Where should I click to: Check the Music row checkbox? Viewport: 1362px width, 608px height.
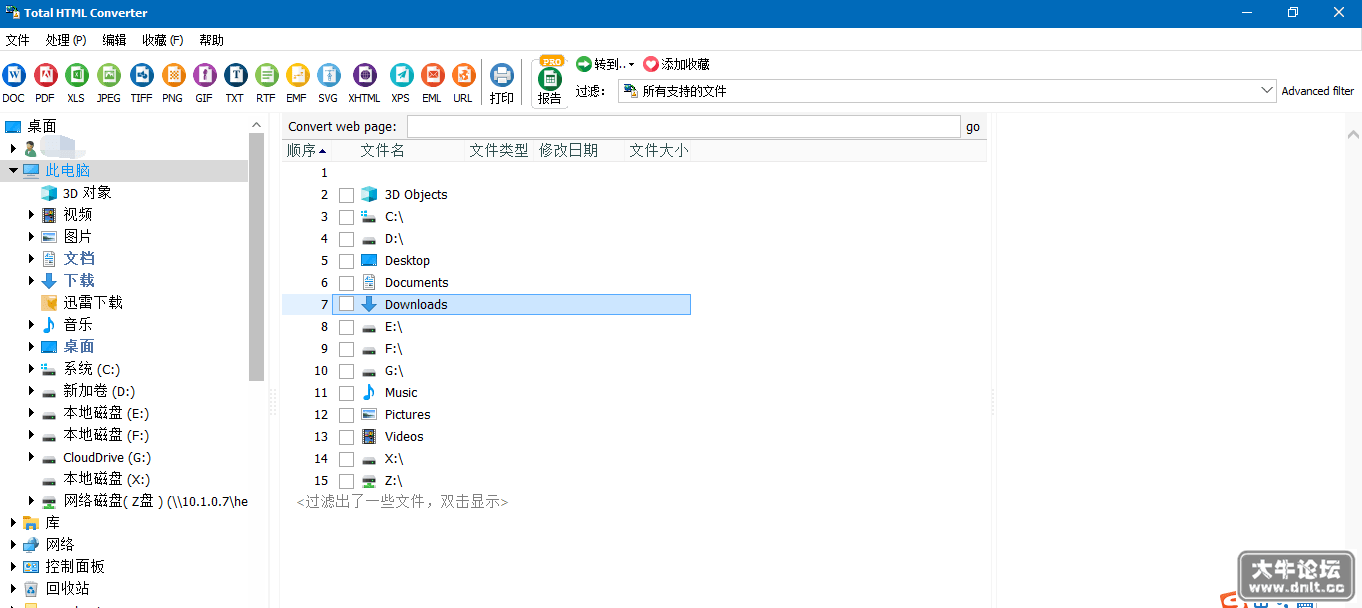(346, 393)
